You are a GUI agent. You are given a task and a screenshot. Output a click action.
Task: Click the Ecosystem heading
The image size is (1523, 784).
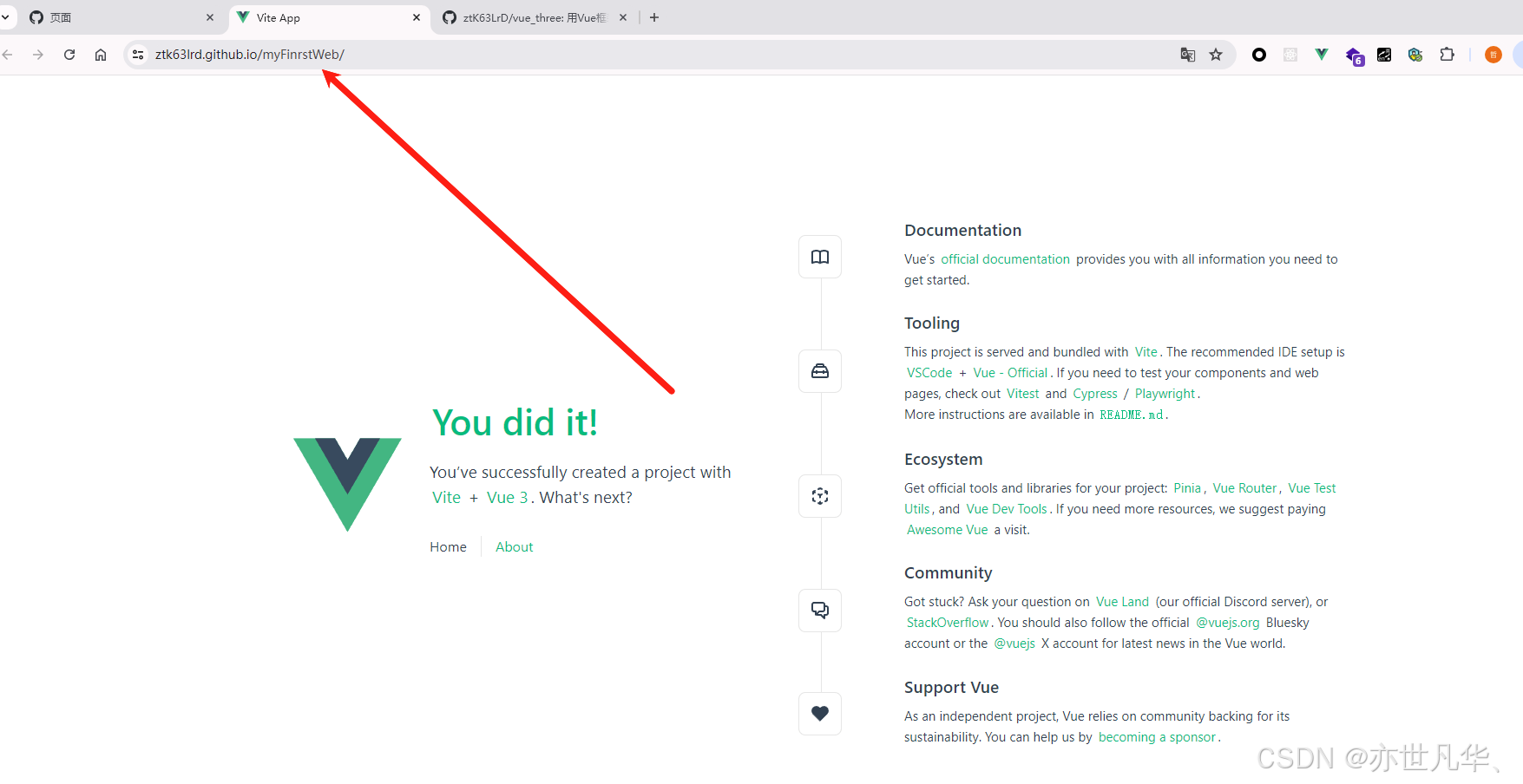[x=943, y=460]
